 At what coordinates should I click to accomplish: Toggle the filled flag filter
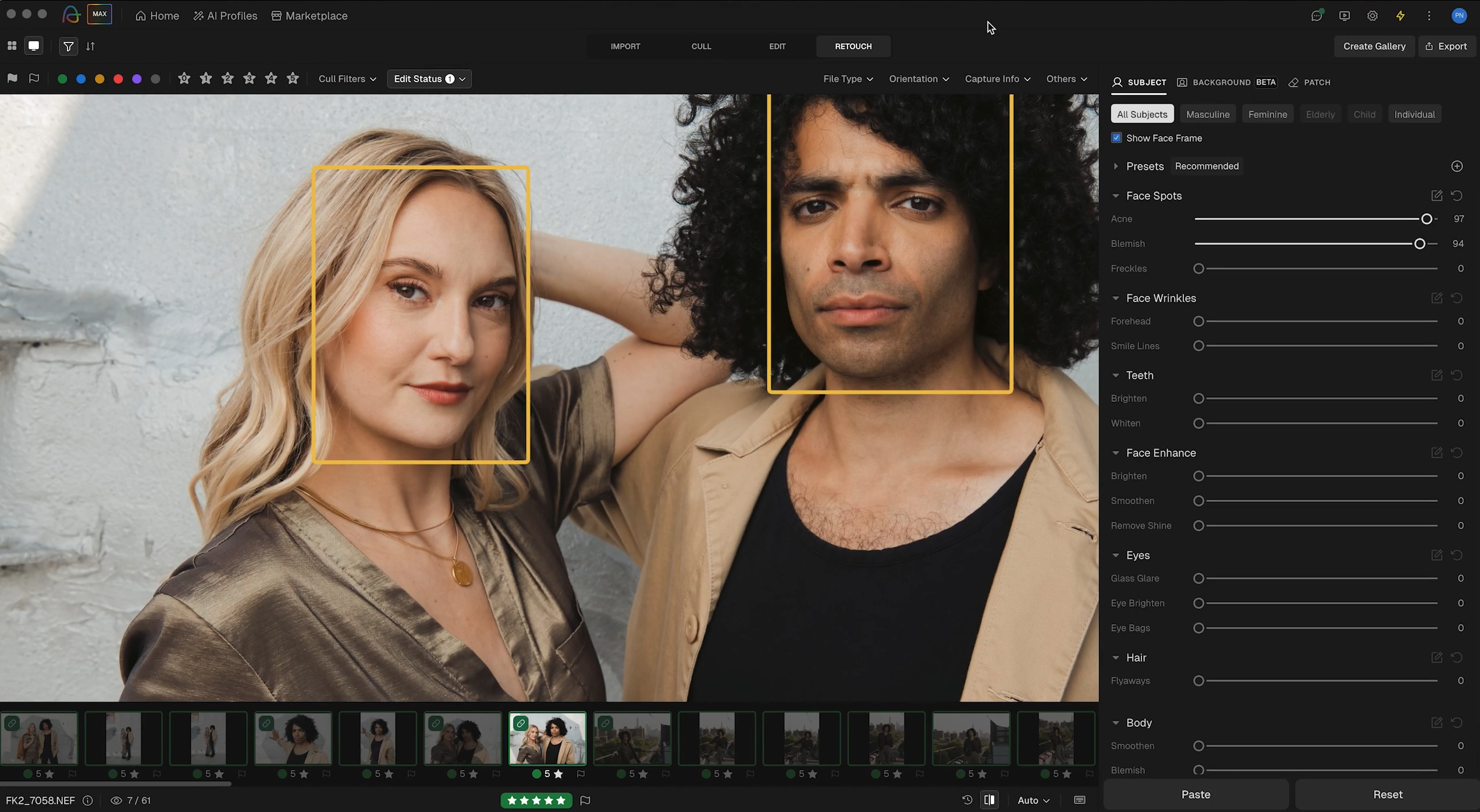(x=12, y=79)
